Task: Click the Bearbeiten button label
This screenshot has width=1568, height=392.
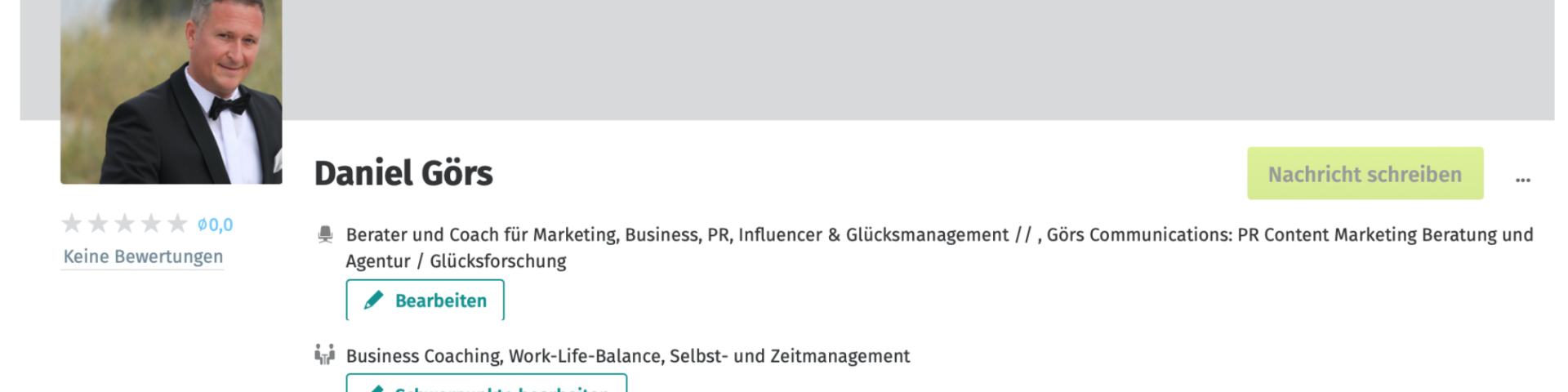Action: 441,301
